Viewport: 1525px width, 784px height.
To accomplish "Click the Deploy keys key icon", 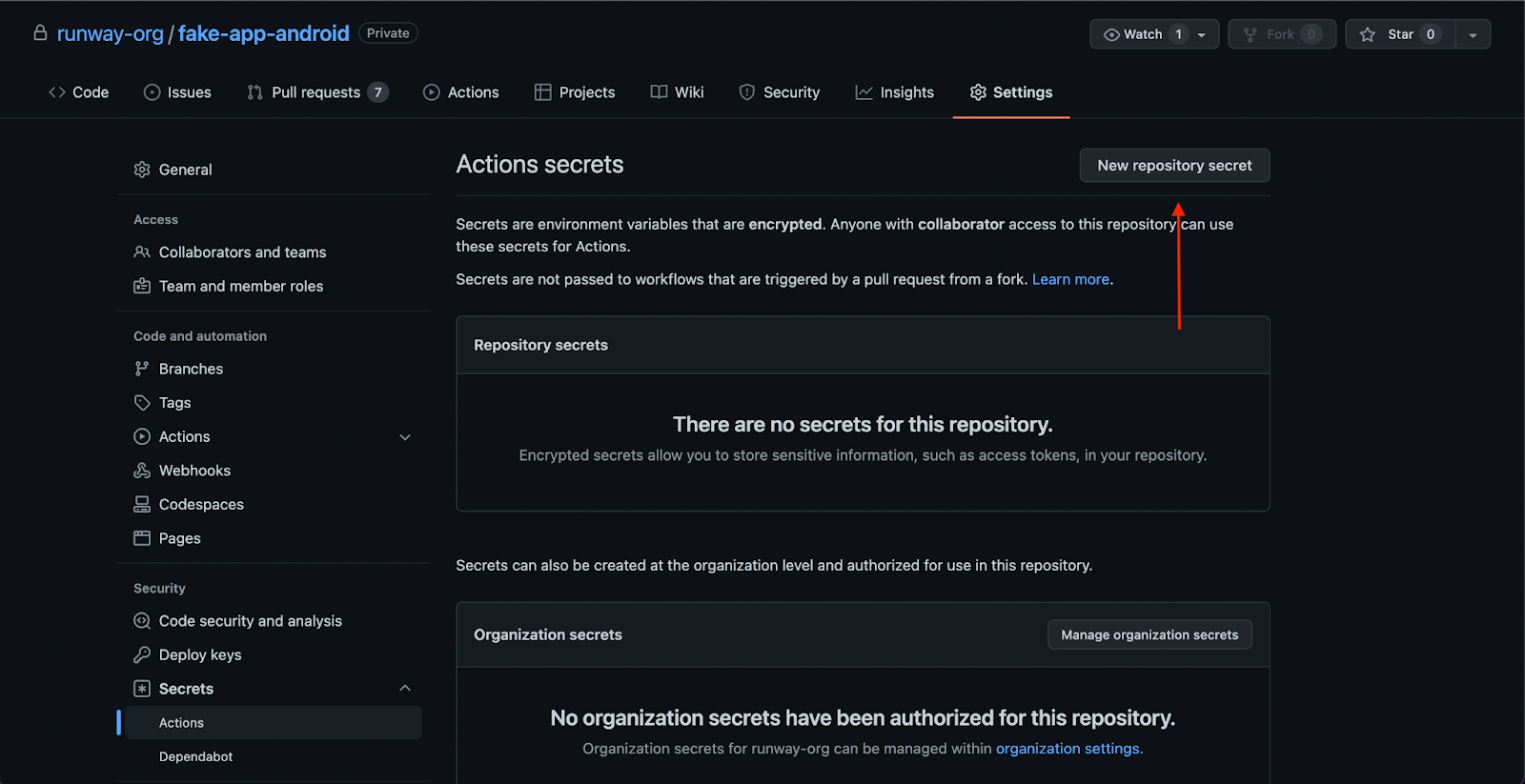I will 142,655.
